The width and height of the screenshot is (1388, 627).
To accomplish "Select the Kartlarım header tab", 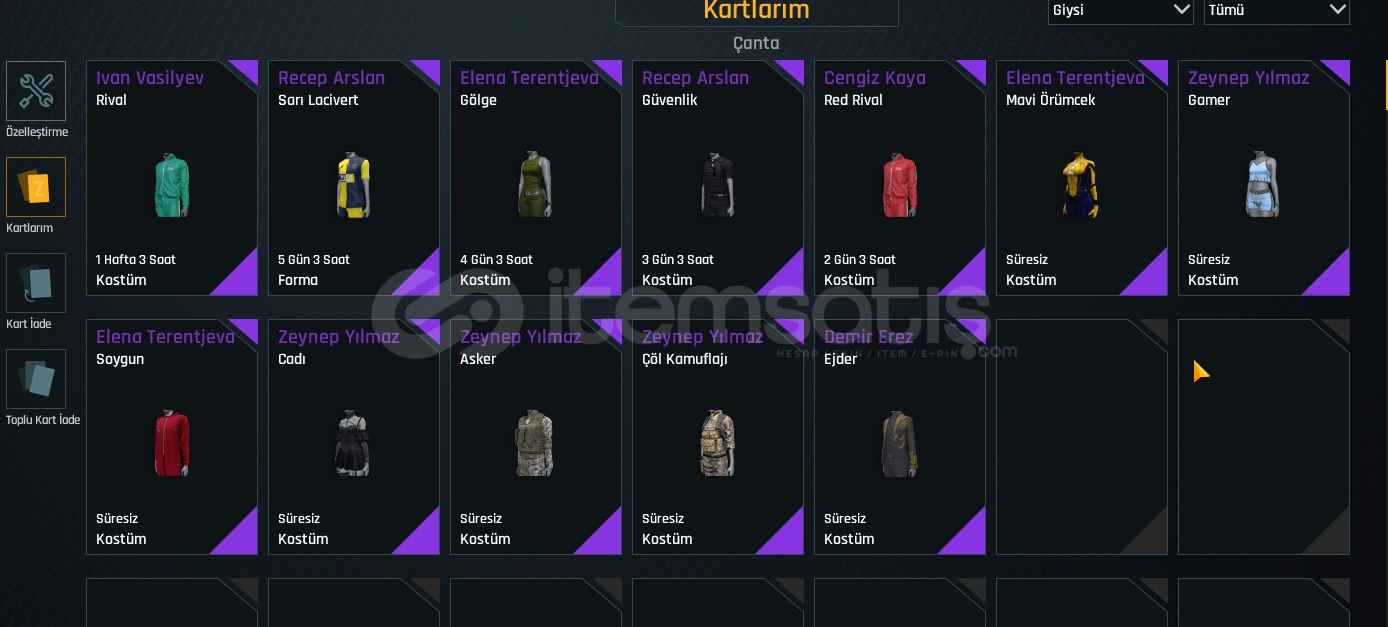I will 756,11.
